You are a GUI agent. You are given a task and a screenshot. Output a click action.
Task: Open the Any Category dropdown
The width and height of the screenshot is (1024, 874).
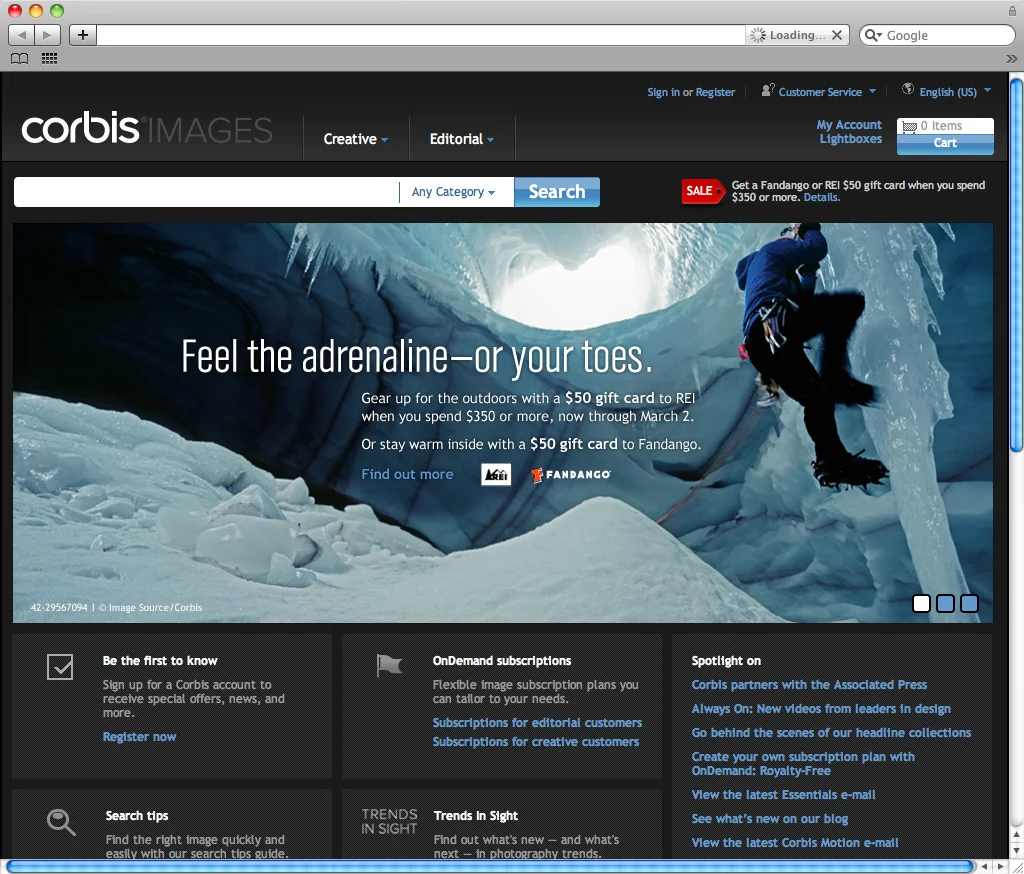coord(453,192)
